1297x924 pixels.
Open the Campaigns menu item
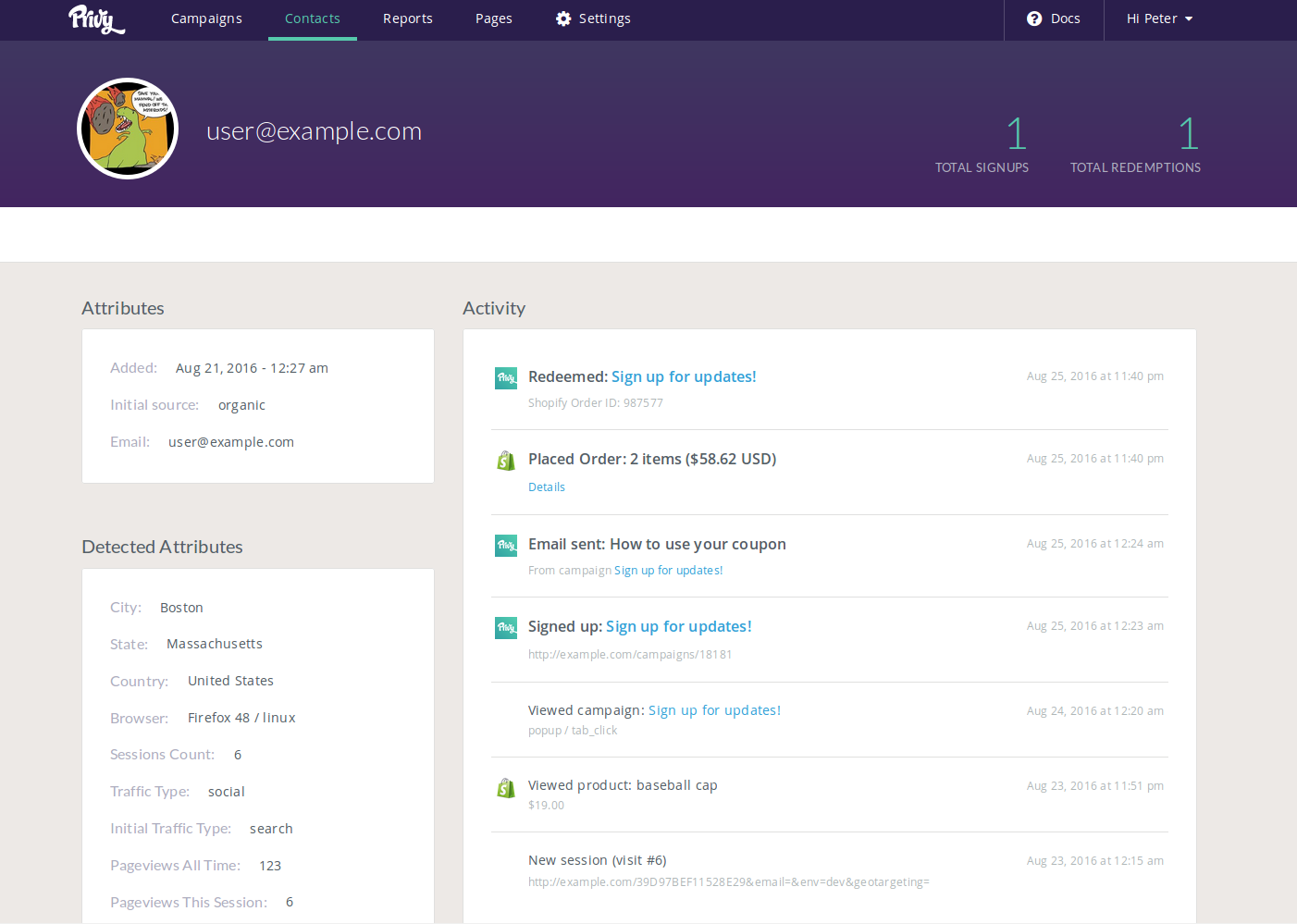tap(206, 18)
